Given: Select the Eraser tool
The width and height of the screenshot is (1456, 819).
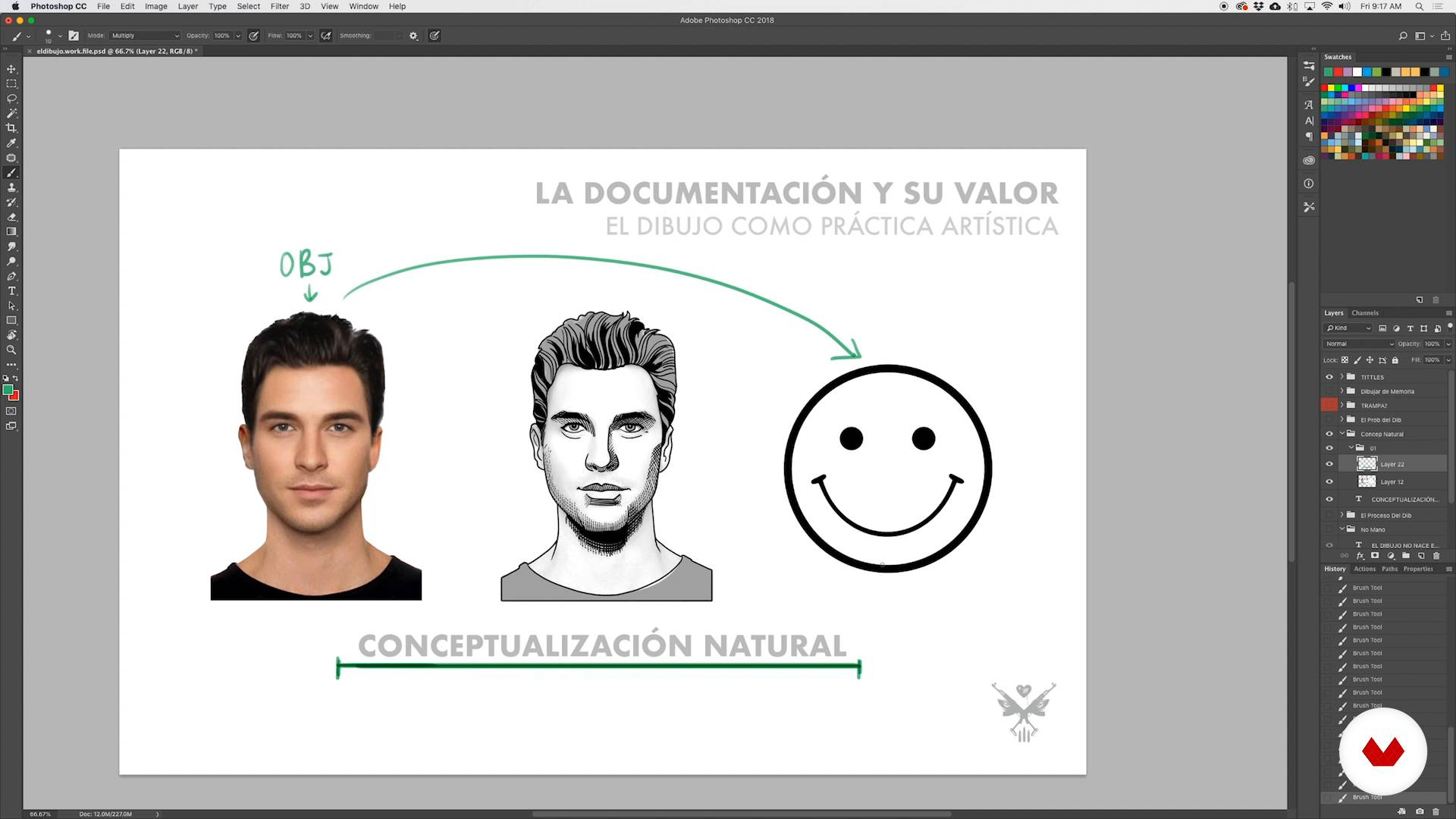Looking at the screenshot, I should (11, 217).
